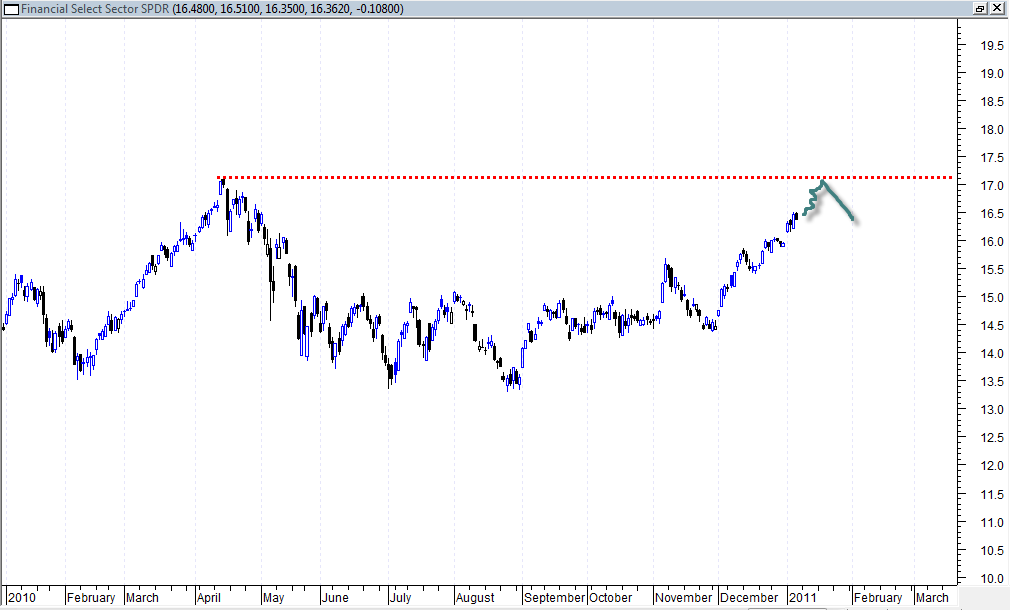Click the 19.5 price level label

[x=992, y=46]
